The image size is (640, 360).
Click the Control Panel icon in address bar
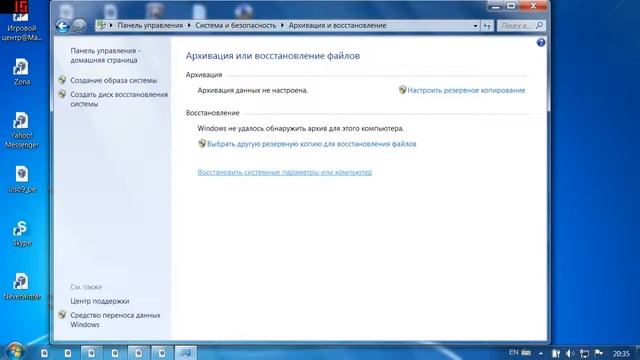(x=101, y=25)
